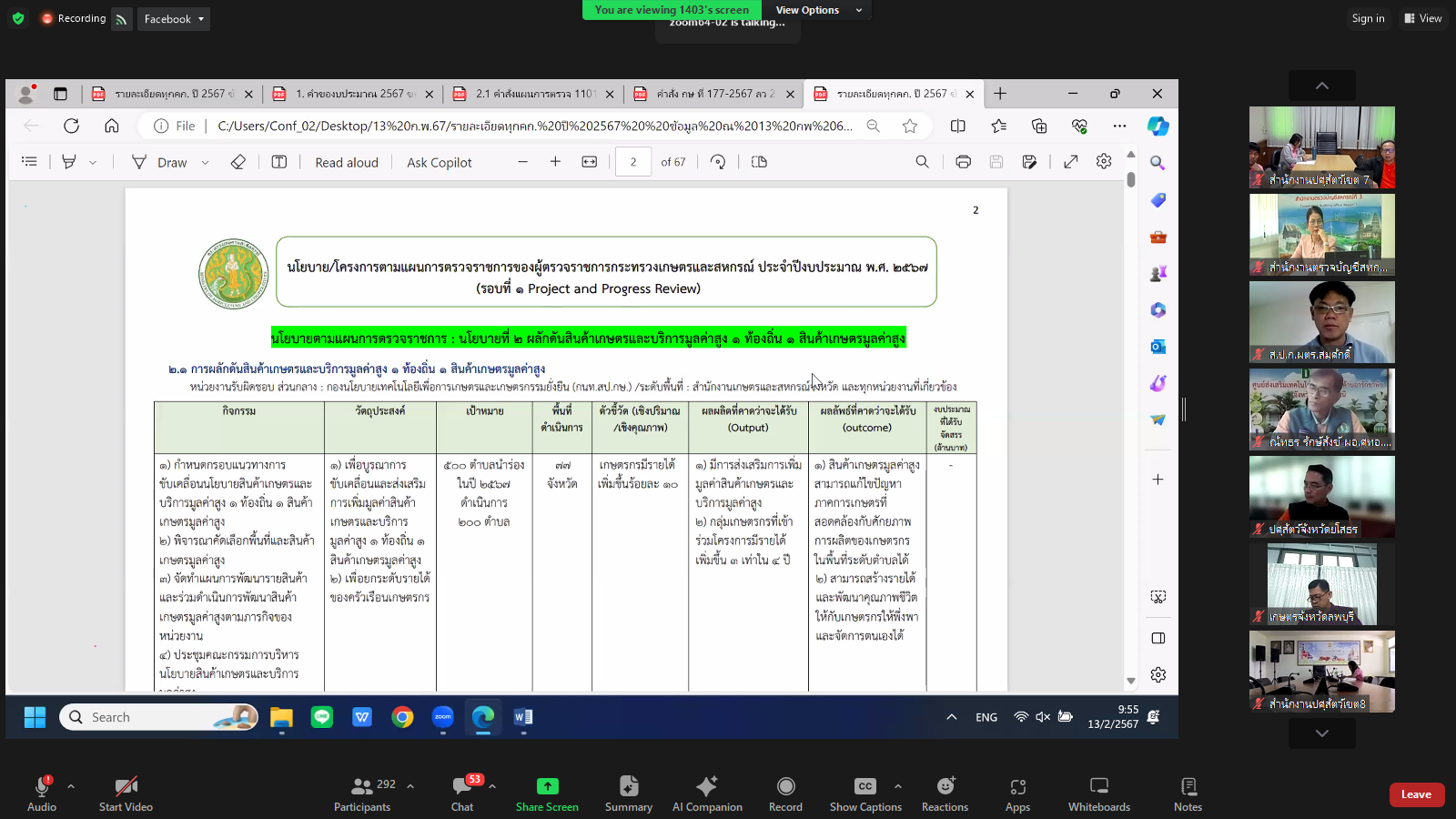The image size is (1456, 819).
Task: Leave the Zoom meeting
Action: (1416, 794)
